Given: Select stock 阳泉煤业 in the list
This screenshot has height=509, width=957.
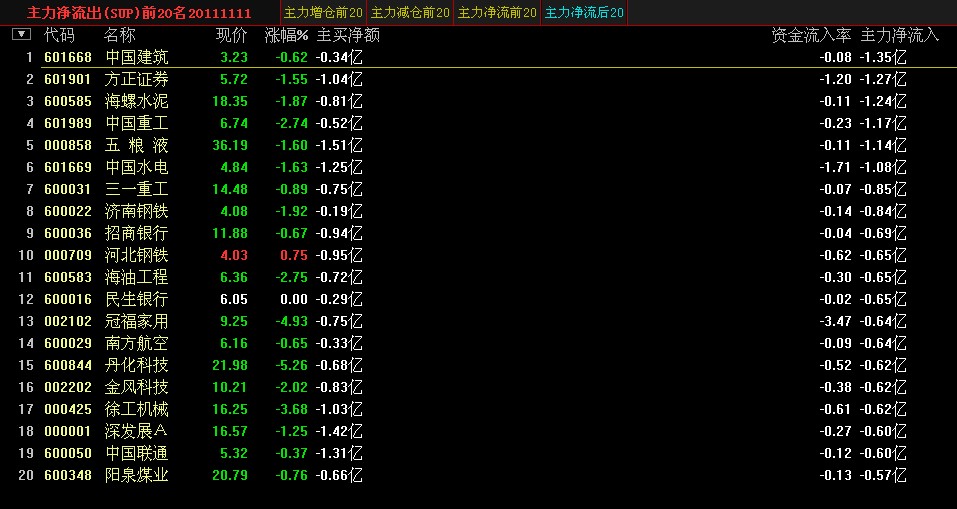Looking at the screenshot, I should 137,475.
